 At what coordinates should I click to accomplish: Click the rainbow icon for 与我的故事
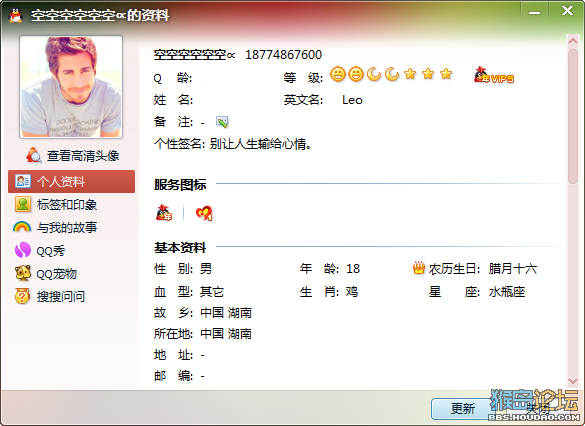click(x=22, y=227)
